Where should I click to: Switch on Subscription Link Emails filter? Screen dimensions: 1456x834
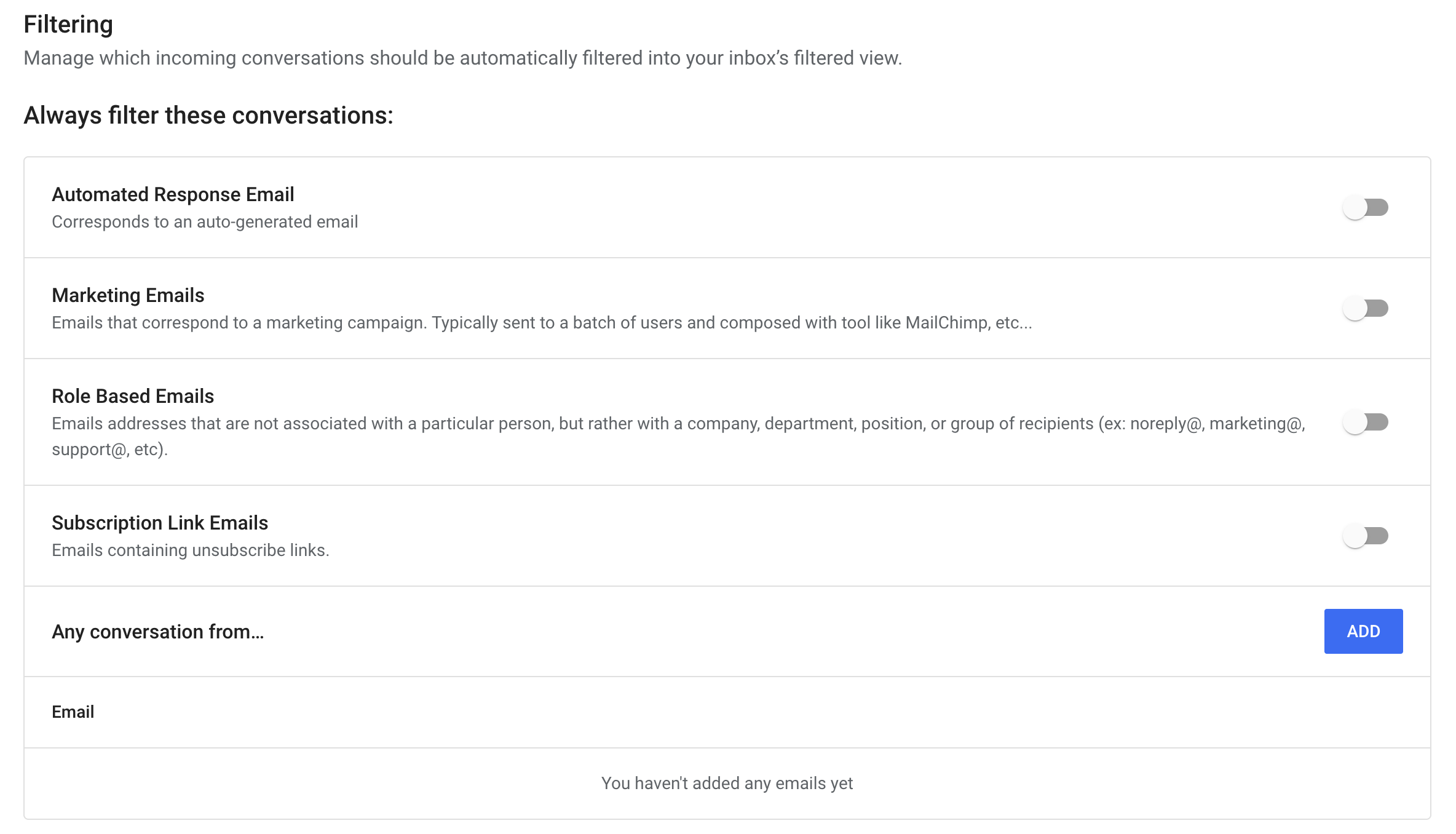tap(1365, 536)
